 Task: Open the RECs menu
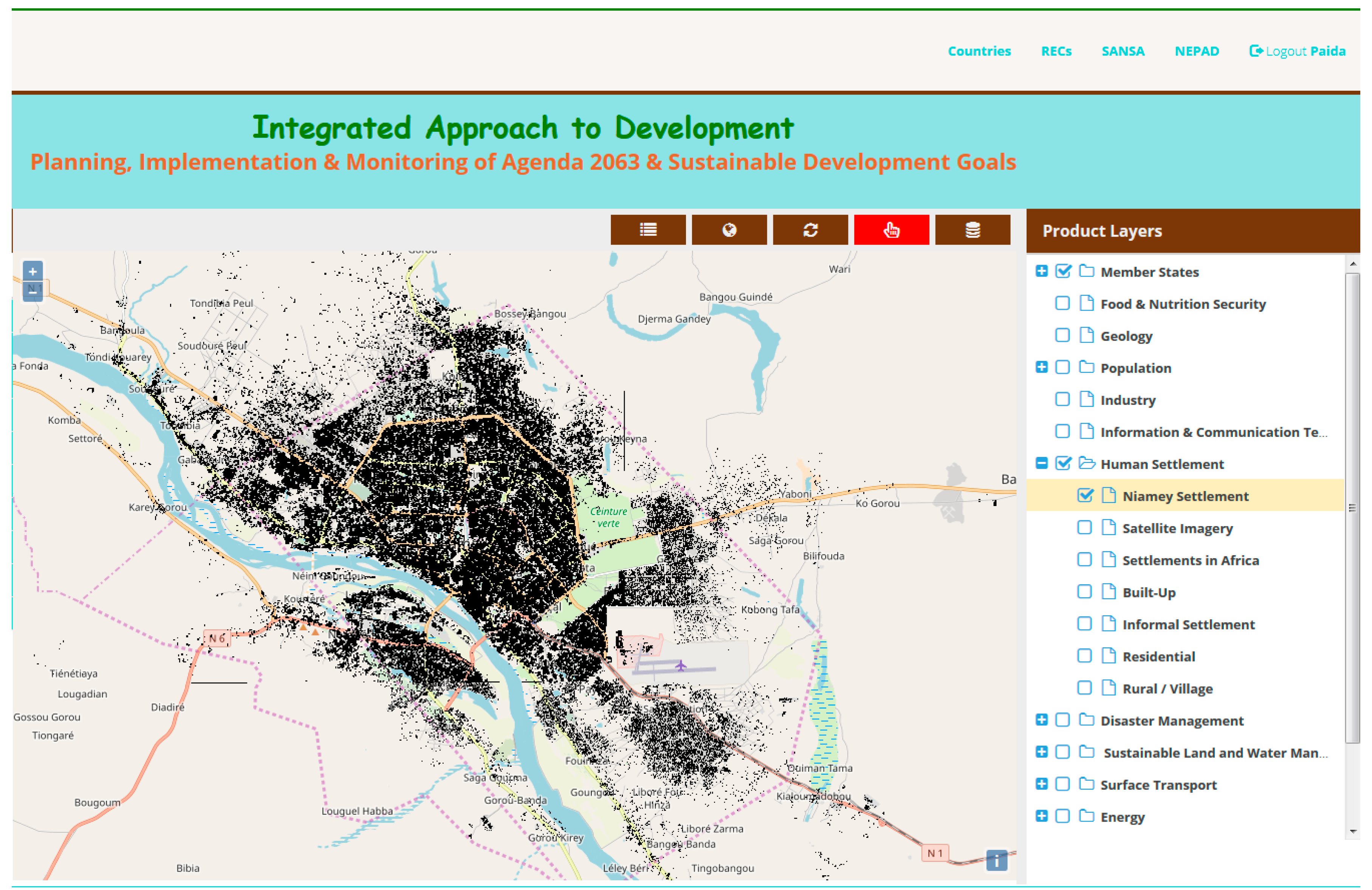click(1056, 51)
